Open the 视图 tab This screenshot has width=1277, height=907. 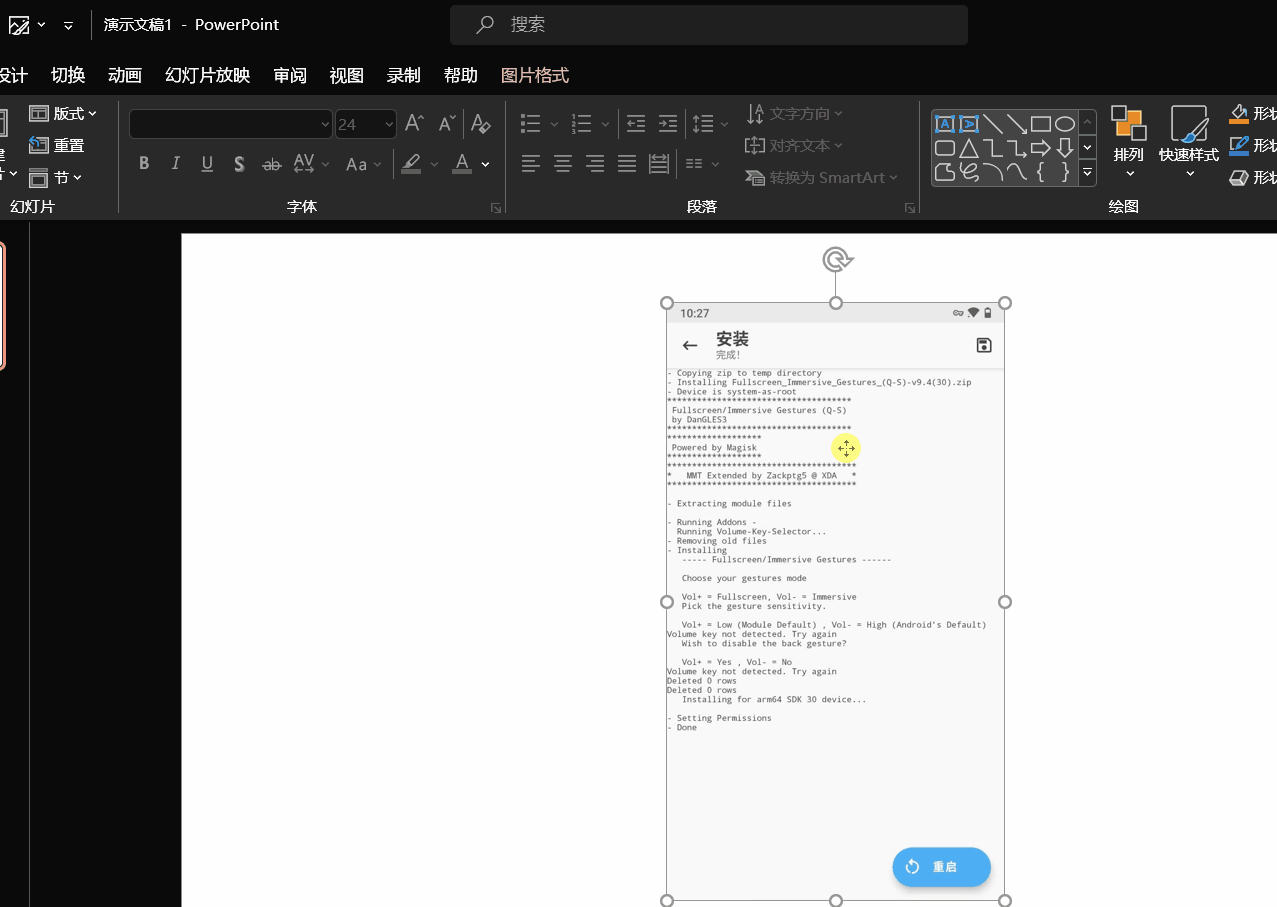[x=346, y=75]
